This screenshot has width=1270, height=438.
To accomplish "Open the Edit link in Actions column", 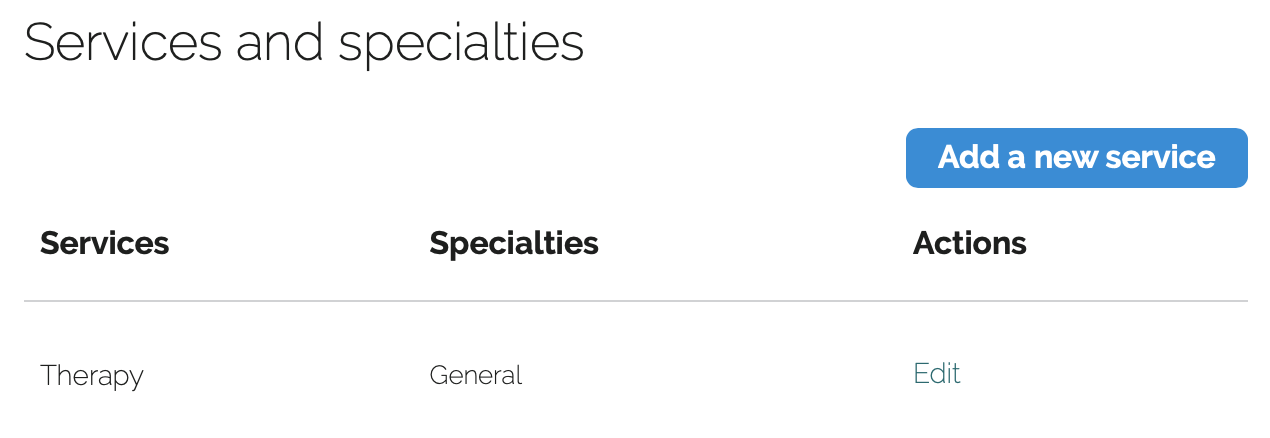I will [936, 374].
